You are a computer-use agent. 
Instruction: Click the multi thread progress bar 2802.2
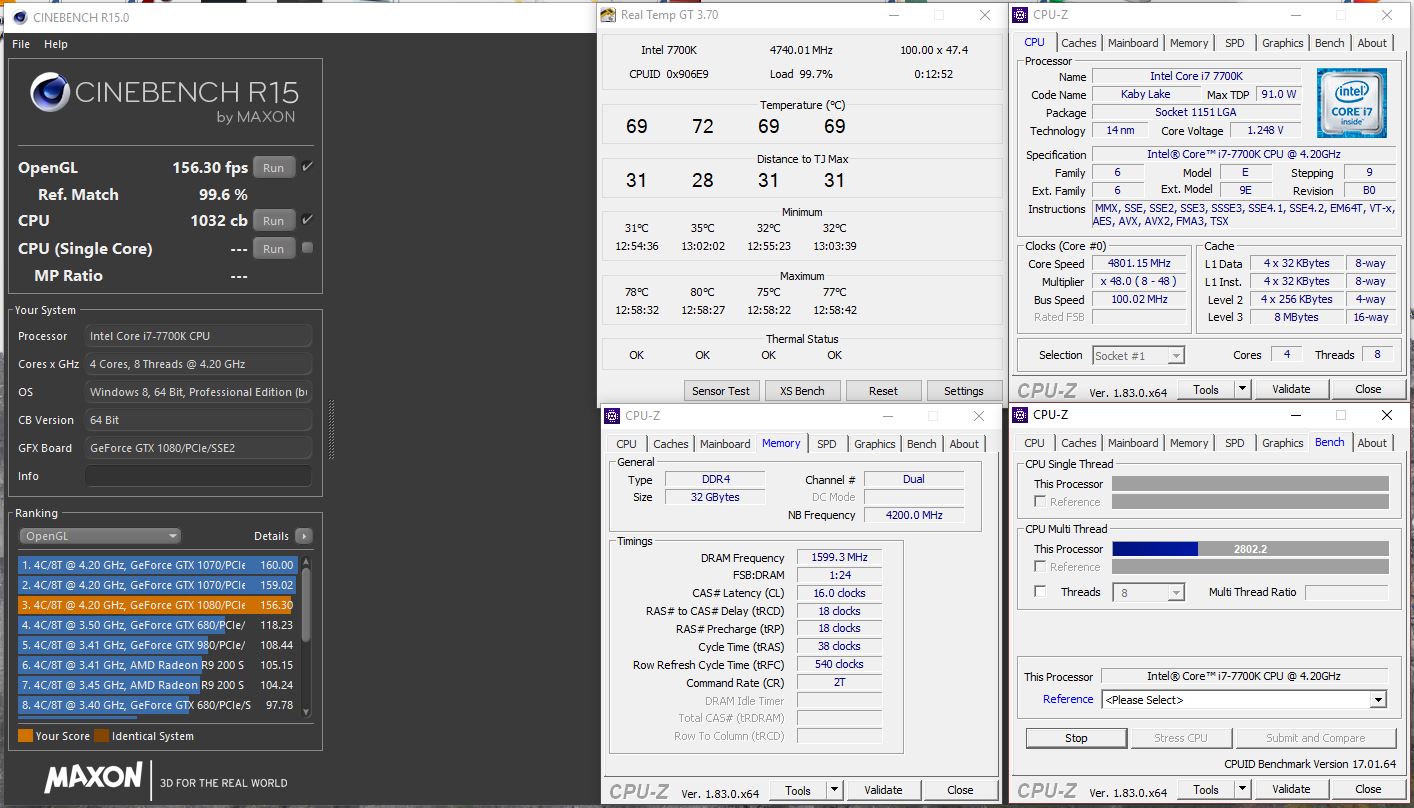click(1250, 548)
